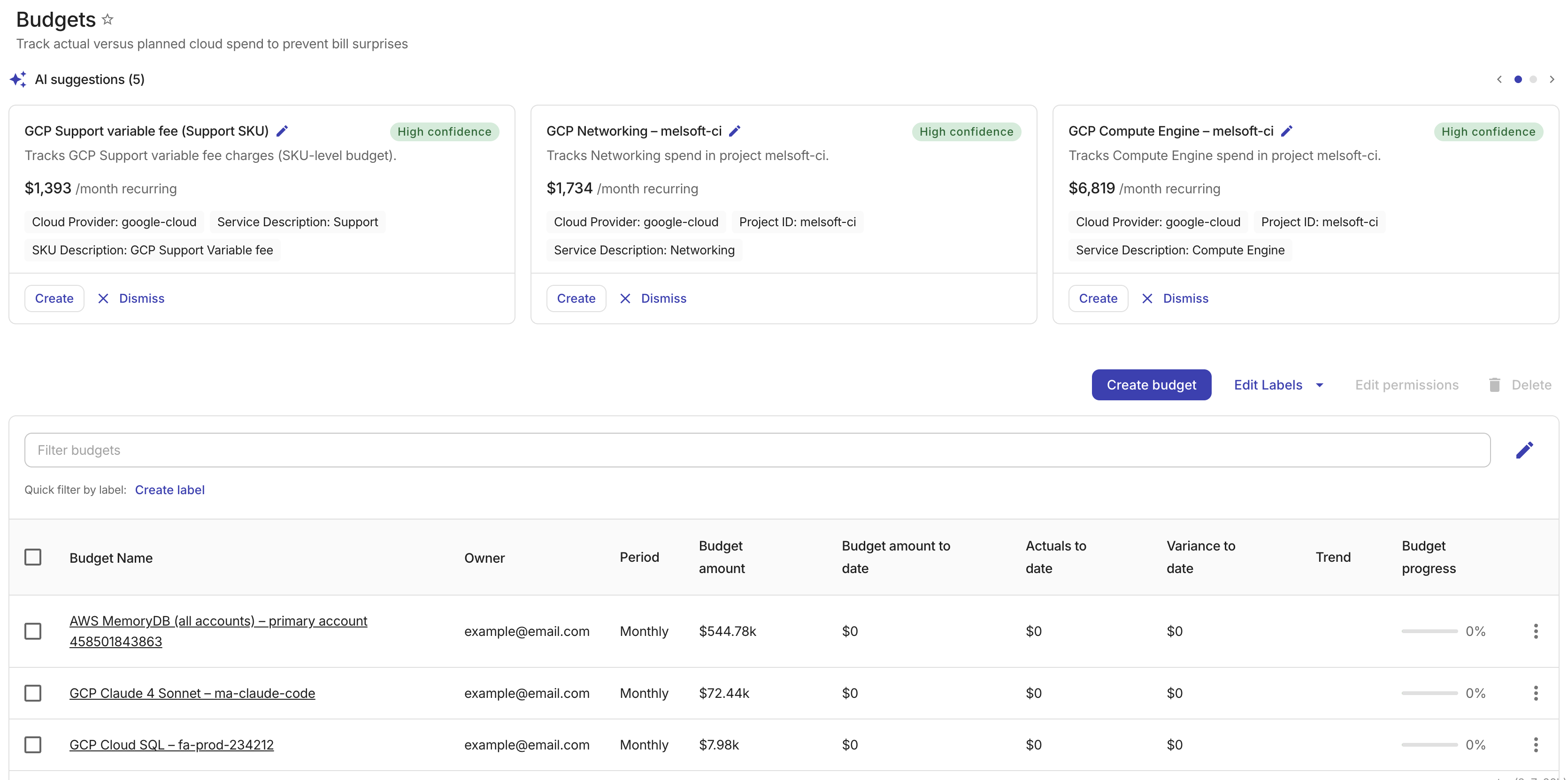Click the SKU Description: GCP Support Variable fee chip
The height and width of the screenshot is (780, 1568).
tap(152, 250)
